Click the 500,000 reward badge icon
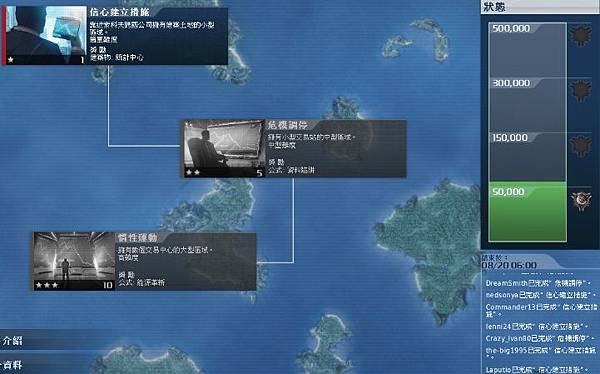The width and height of the screenshot is (600, 374). [x=581, y=35]
